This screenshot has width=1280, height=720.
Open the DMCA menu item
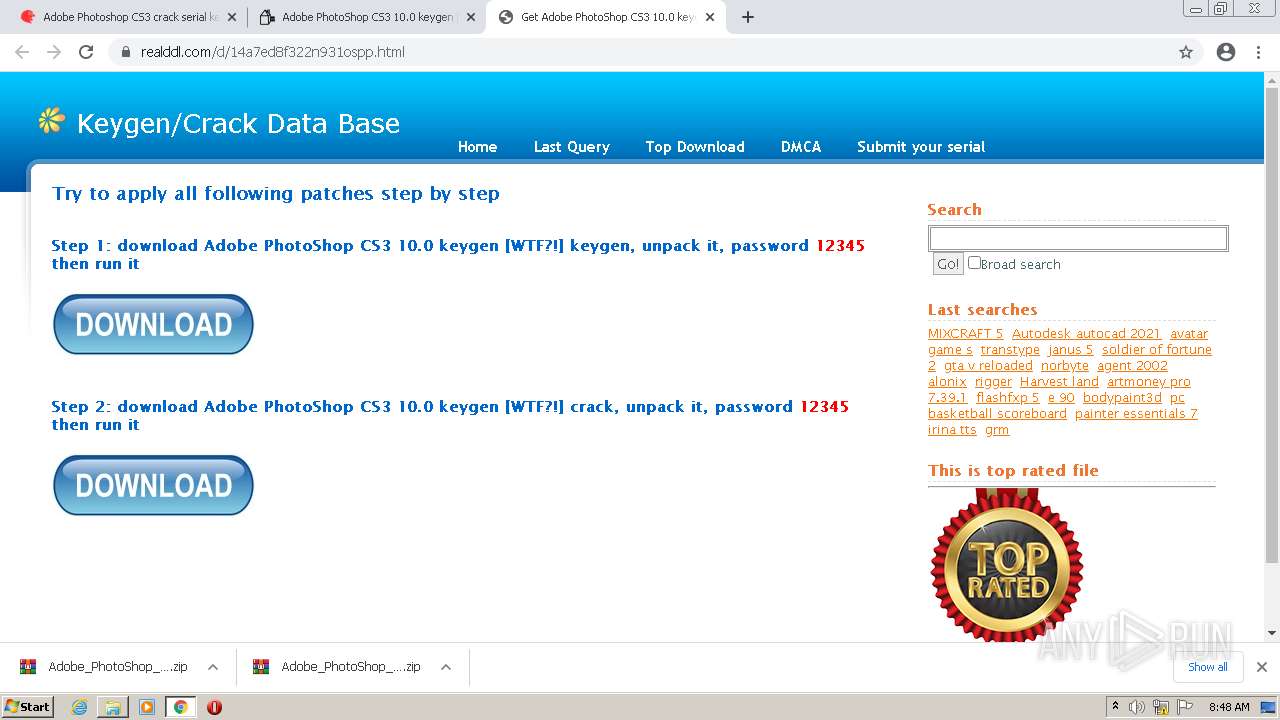(x=801, y=146)
